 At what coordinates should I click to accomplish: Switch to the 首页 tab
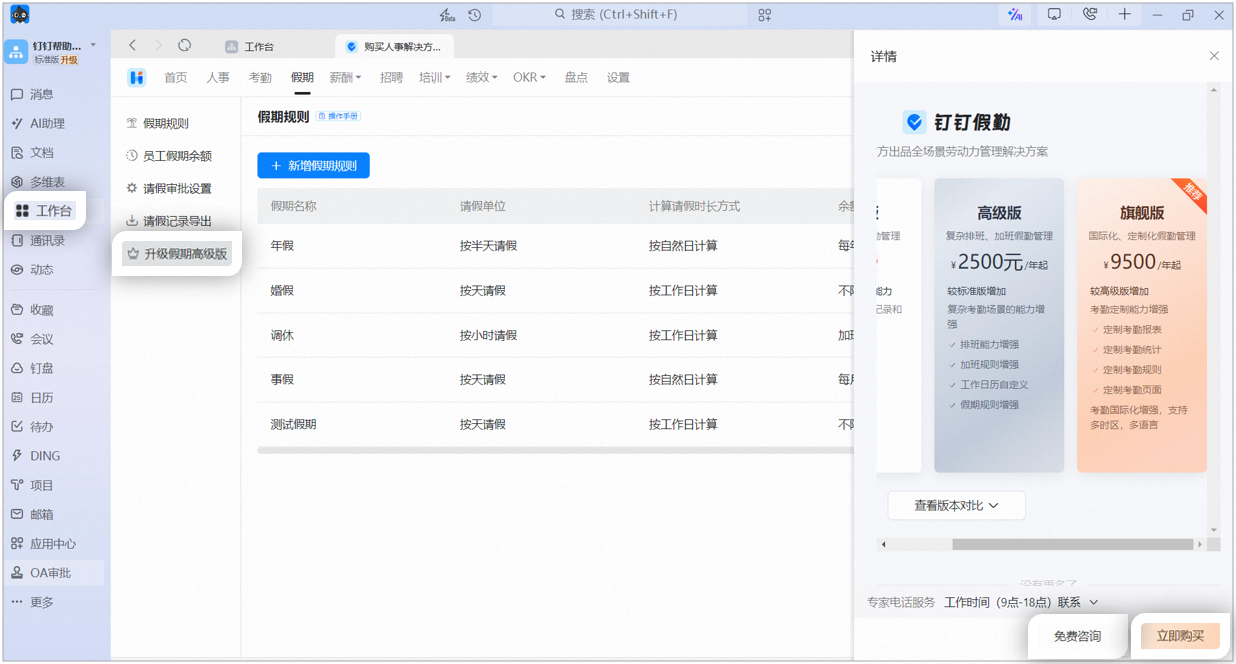(175, 77)
